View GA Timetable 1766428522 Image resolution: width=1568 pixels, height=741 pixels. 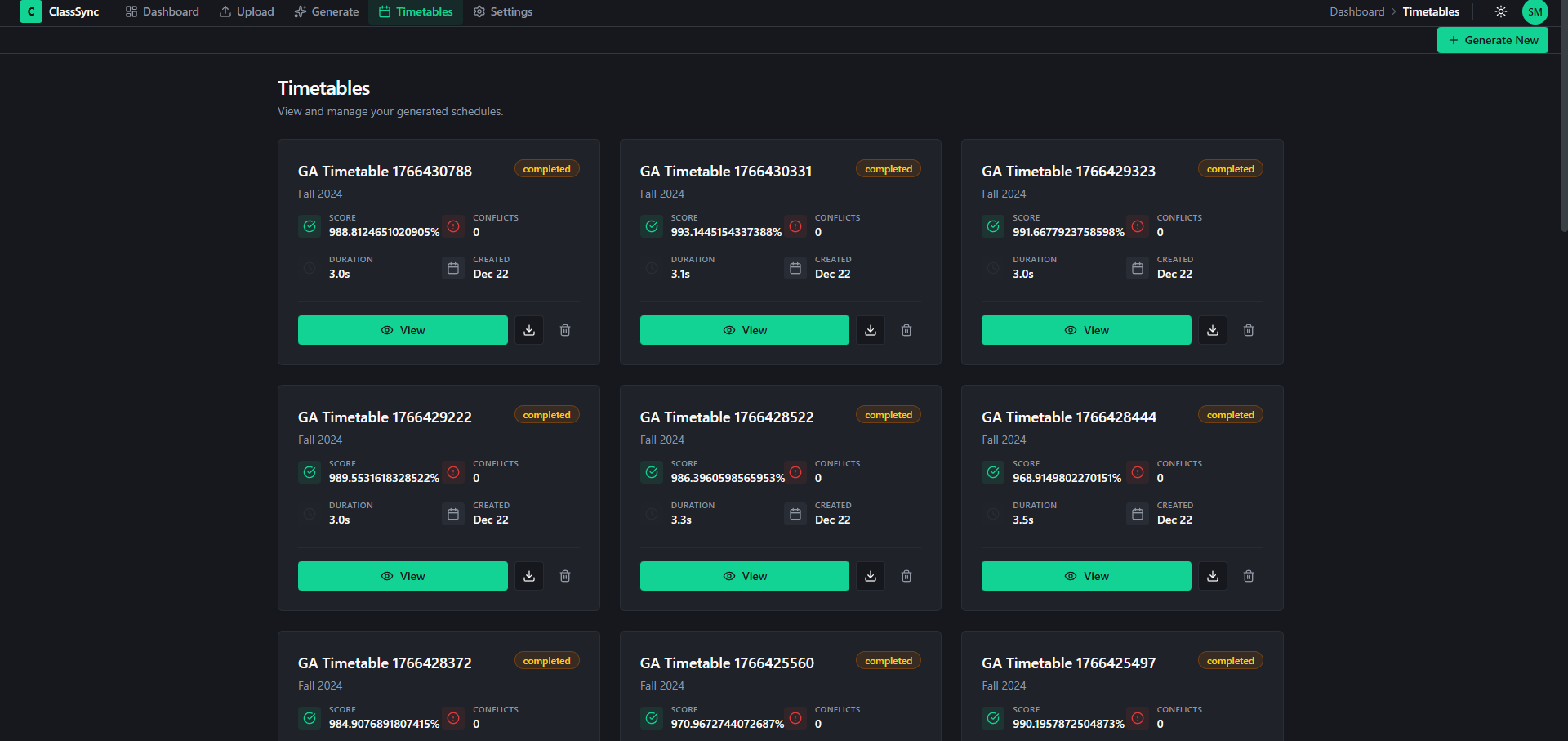pos(745,576)
